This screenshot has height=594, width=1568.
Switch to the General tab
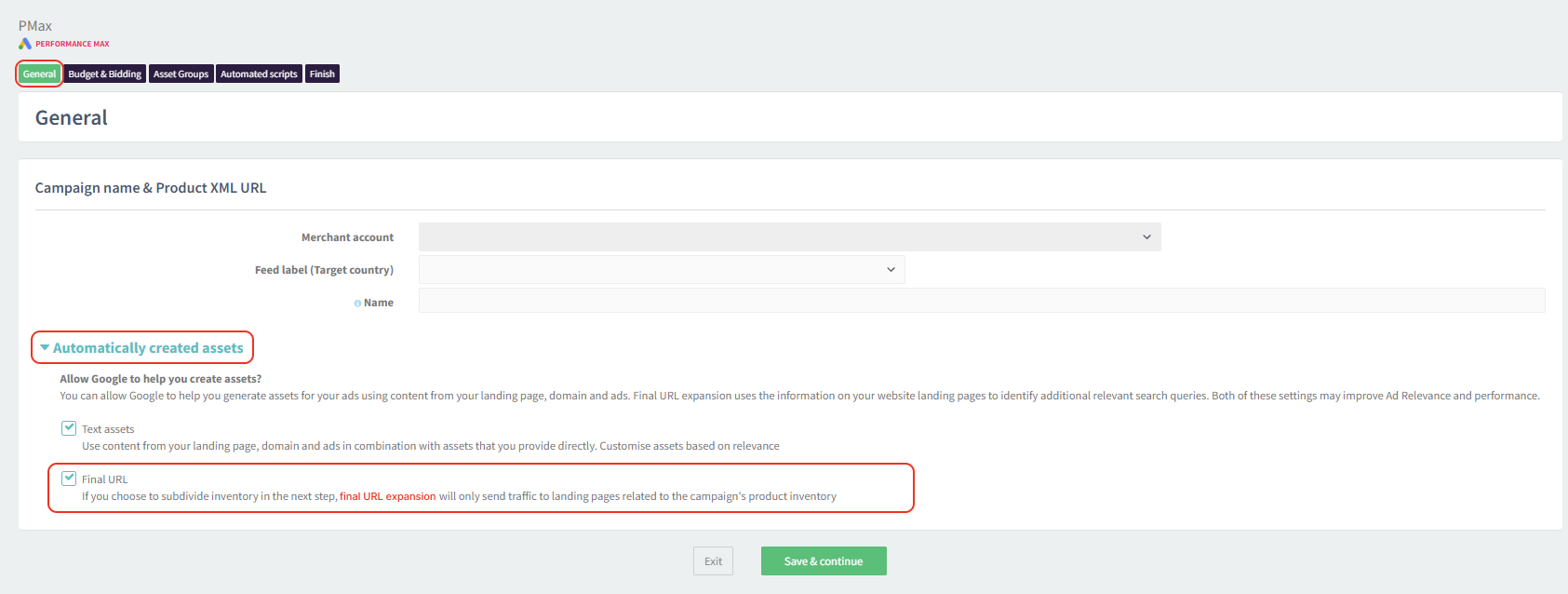coord(39,74)
